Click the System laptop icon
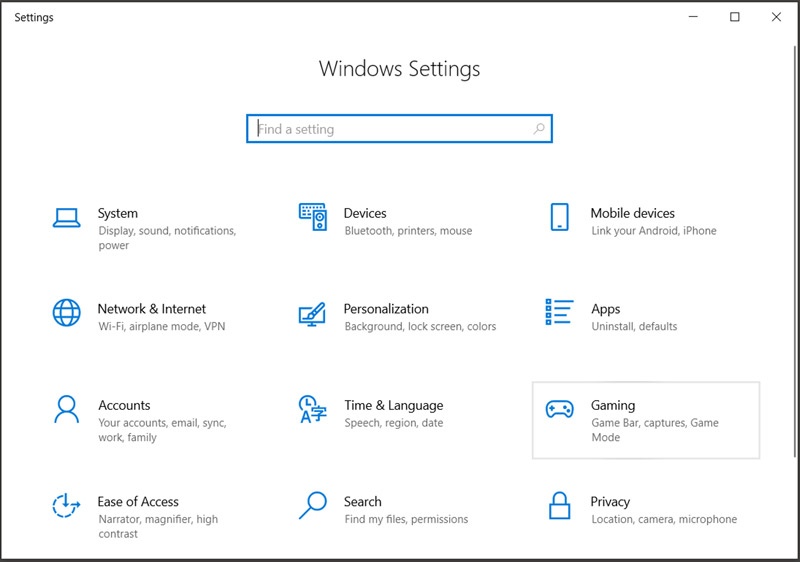800x562 pixels. [66, 218]
